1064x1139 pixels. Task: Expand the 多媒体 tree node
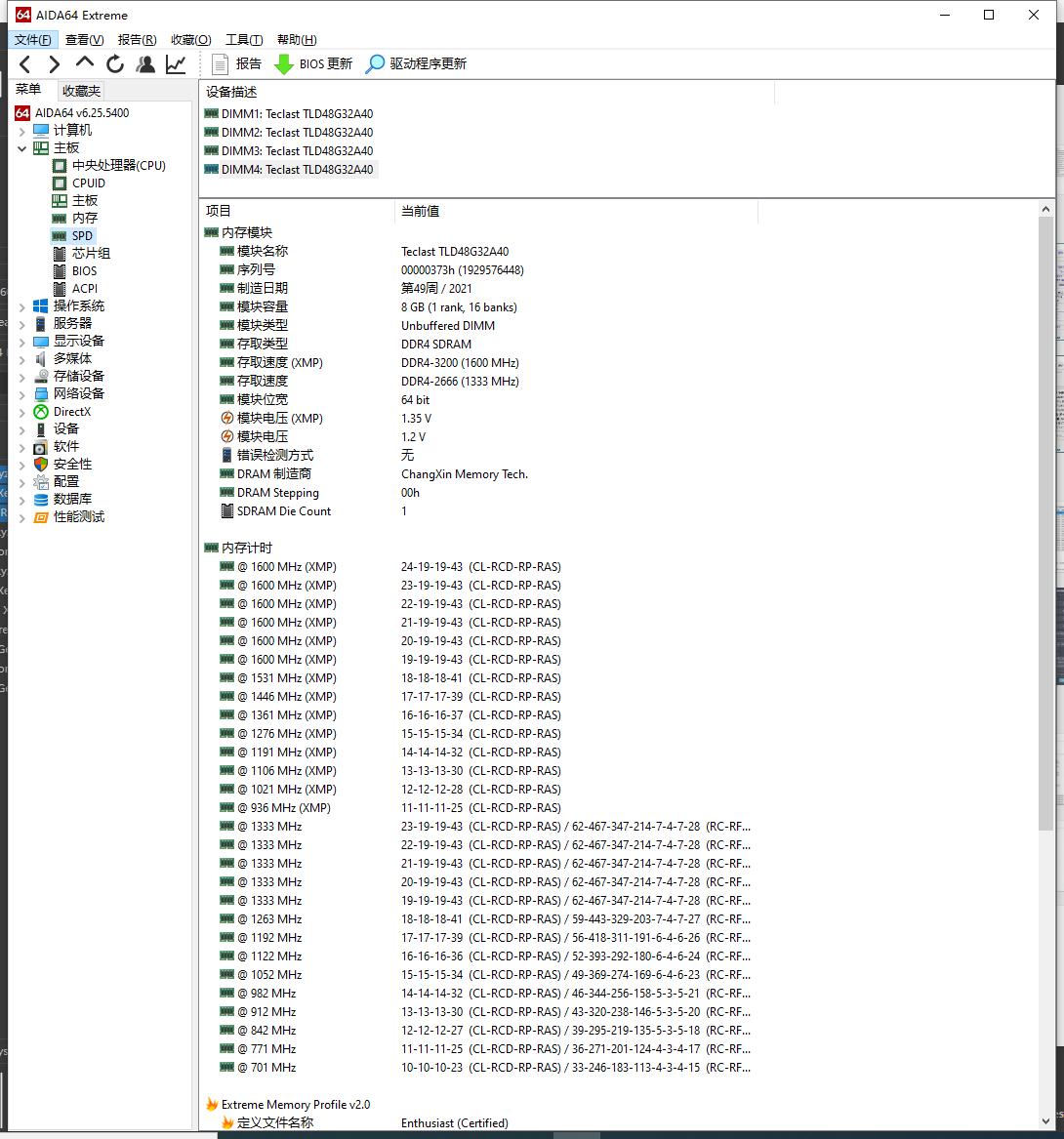(21, 359)
